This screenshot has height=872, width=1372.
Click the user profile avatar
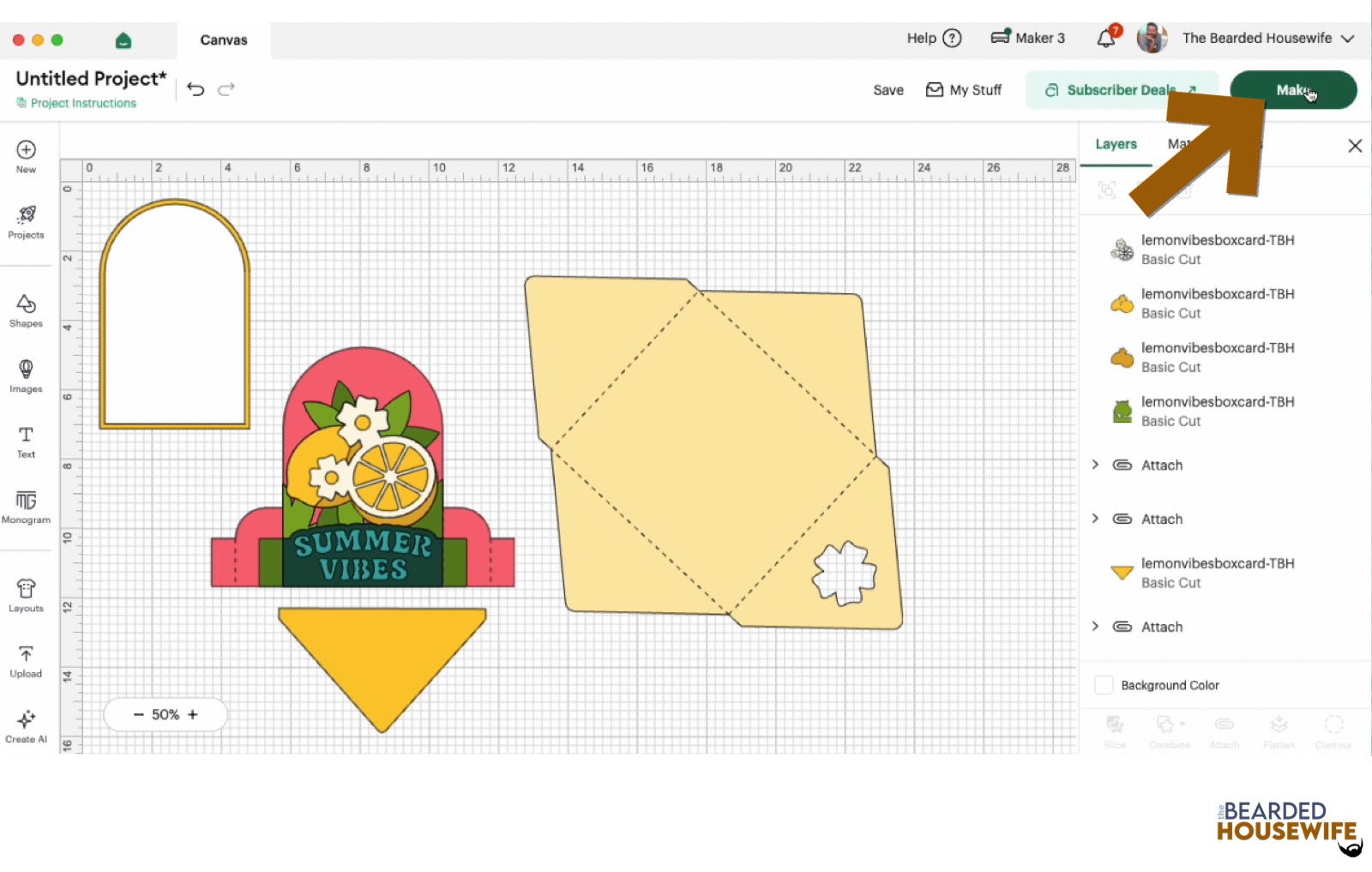[x=1152, y=38]
